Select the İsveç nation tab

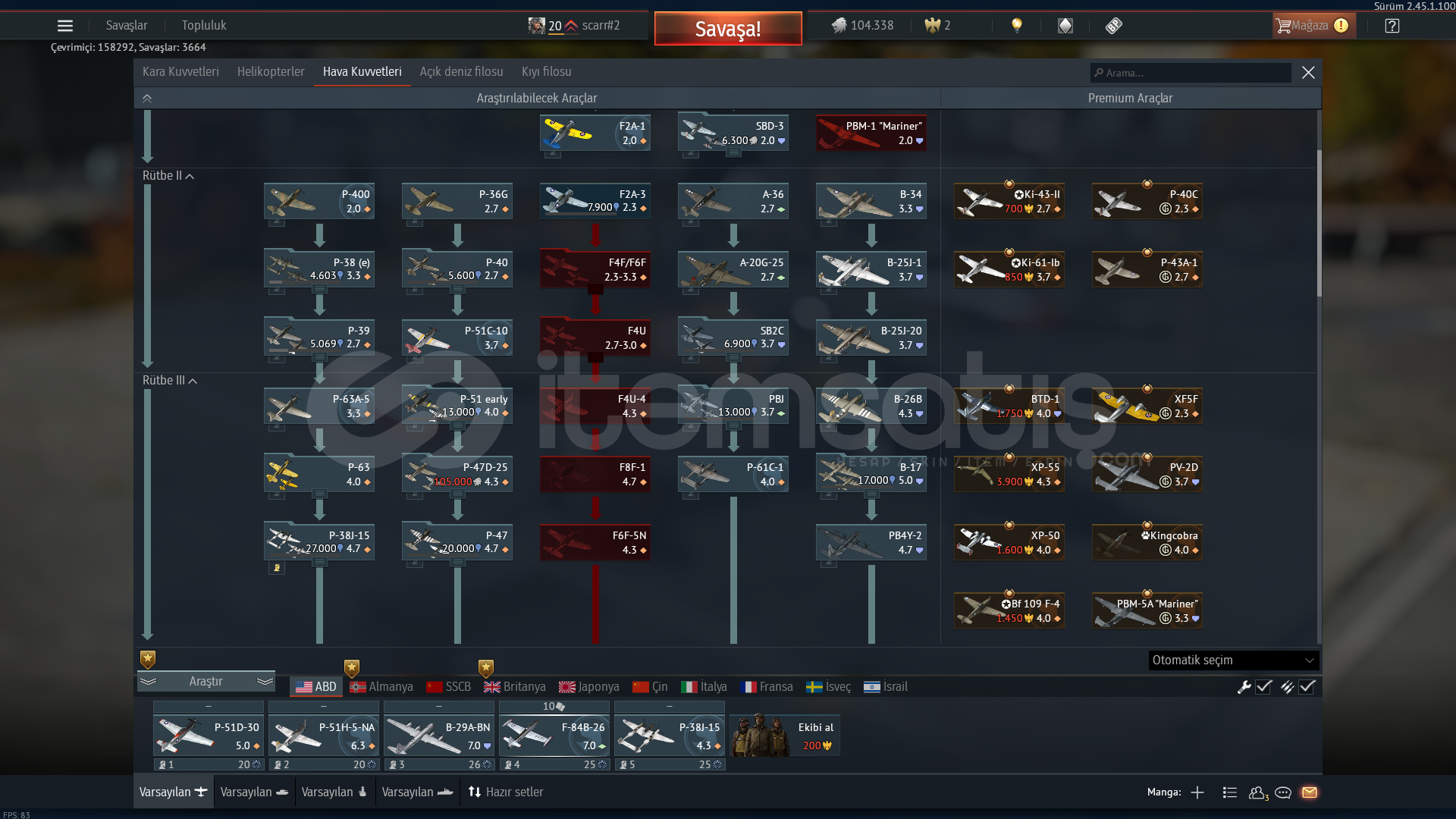click(x=828, y=687)
